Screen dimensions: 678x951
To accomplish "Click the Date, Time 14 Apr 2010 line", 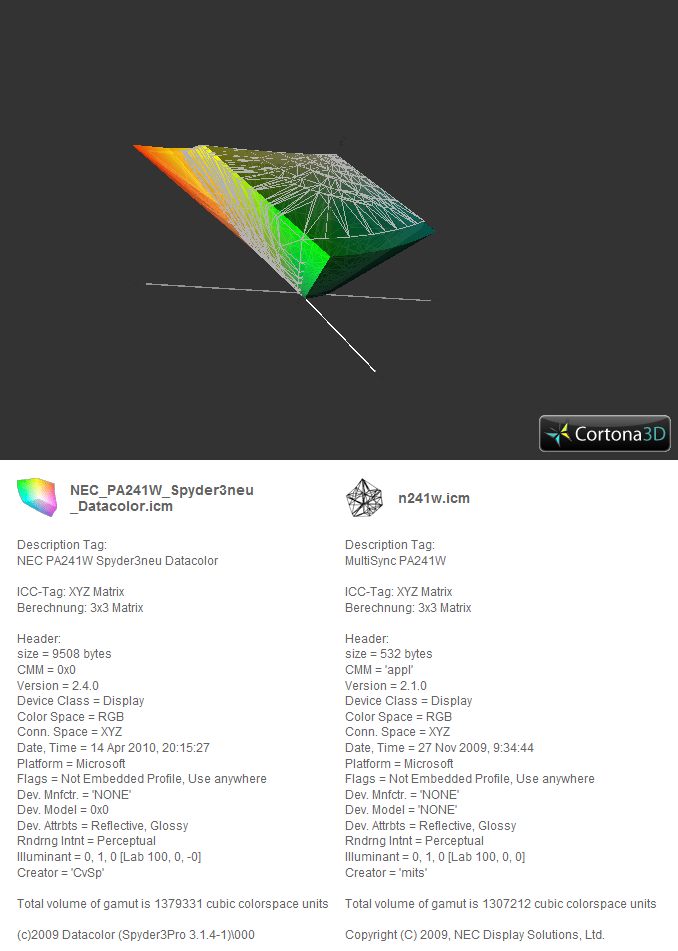I will tap(113, 748).
